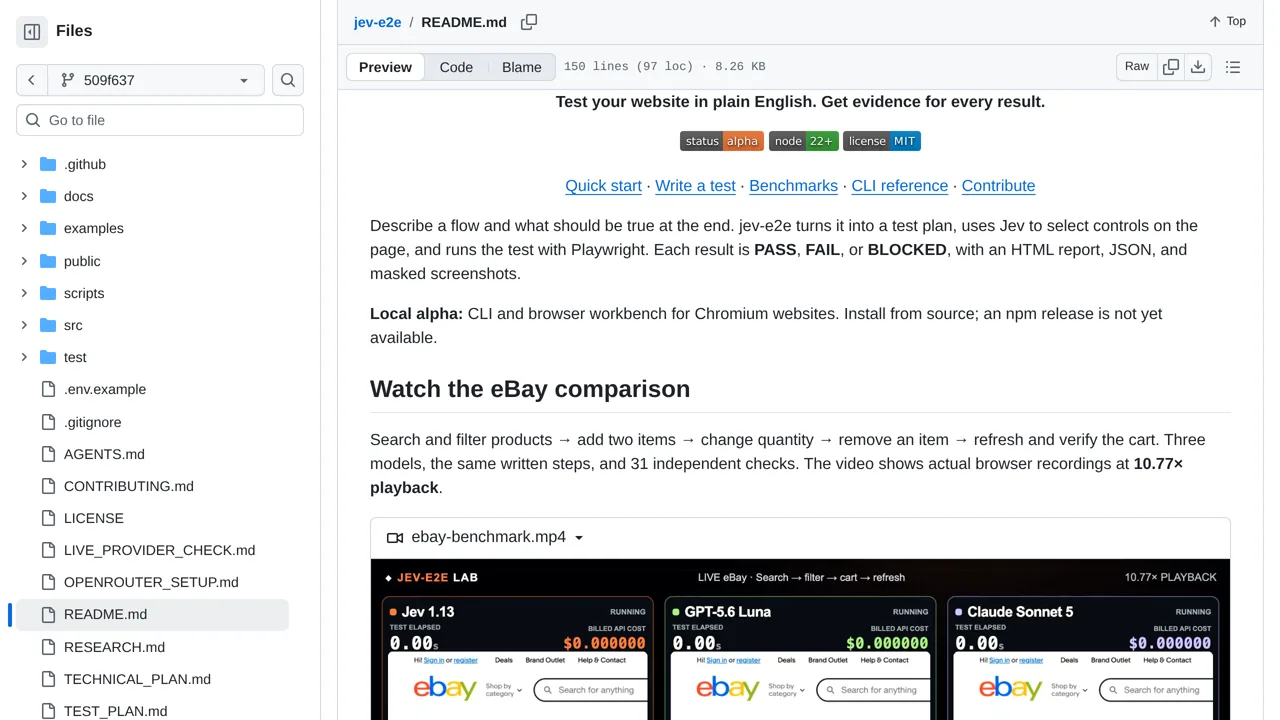1280x720 pixels.
Task: Switch to the Code tab
Action: tap(456, 67)
